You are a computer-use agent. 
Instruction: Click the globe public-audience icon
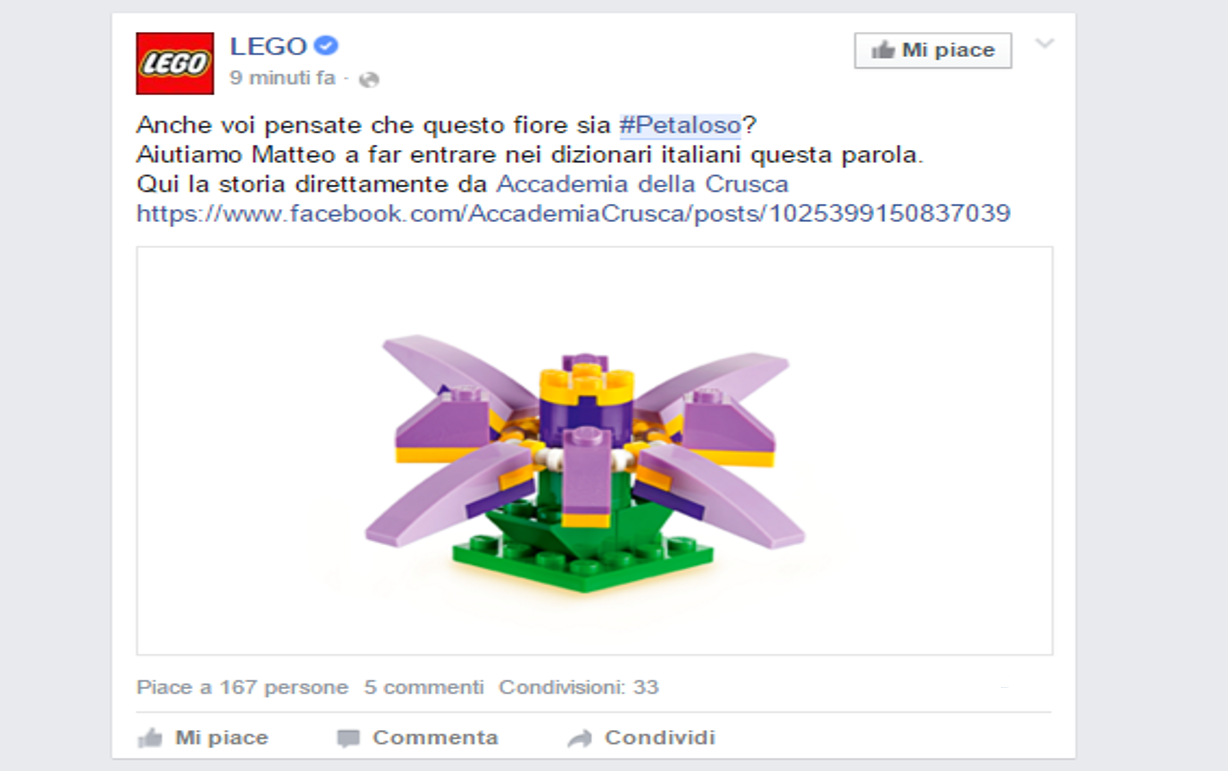pos(369,79)
